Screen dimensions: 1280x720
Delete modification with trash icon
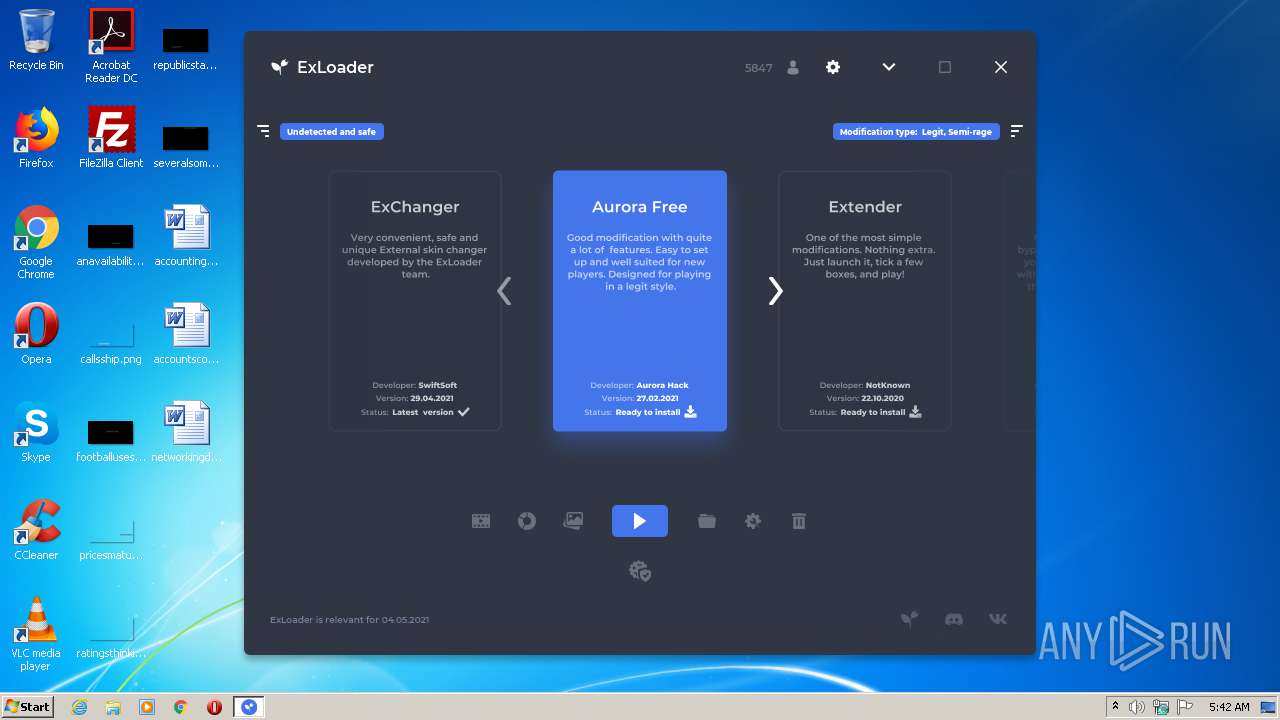tap(799, 521)
